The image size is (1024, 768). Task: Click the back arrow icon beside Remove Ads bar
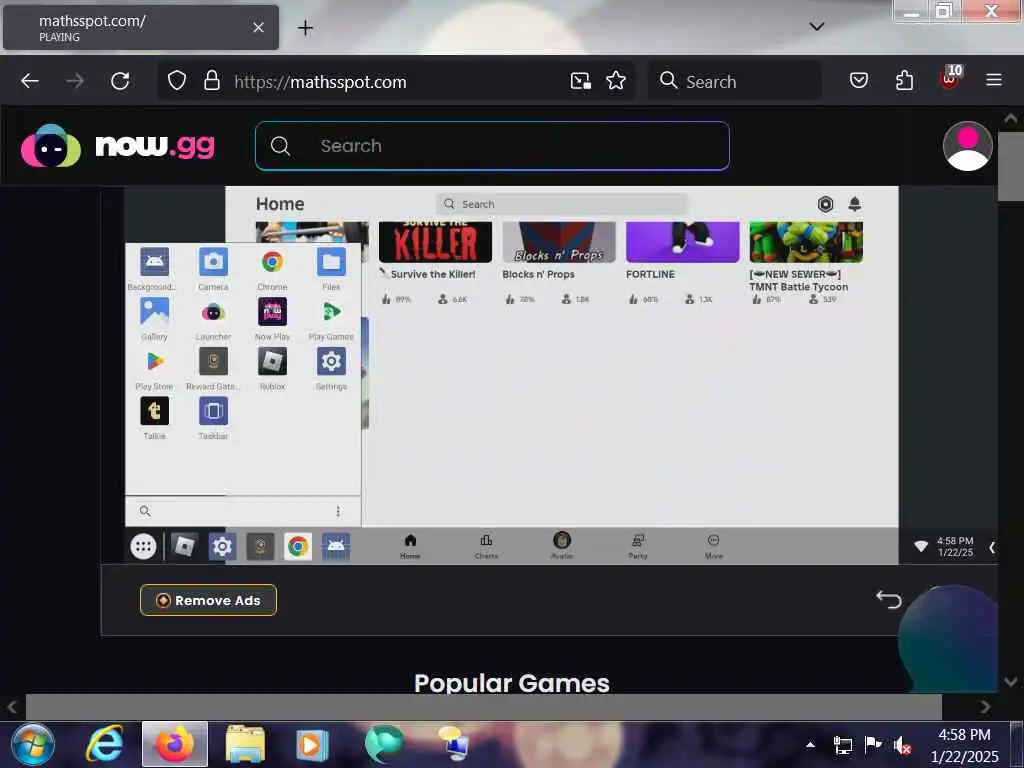click(888, 599)
